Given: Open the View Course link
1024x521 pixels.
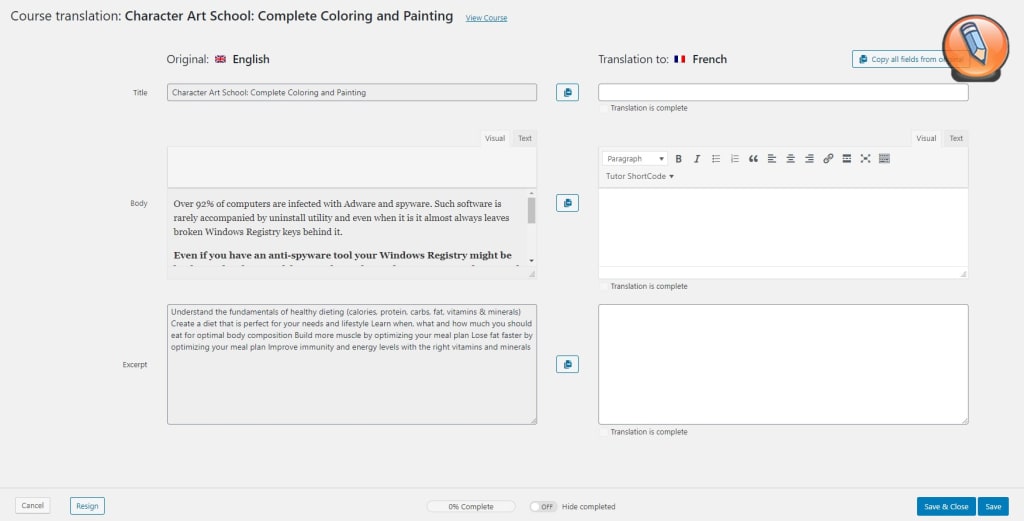Looking at the screenshot, I should pyautogui.click(x=486, y=18).
